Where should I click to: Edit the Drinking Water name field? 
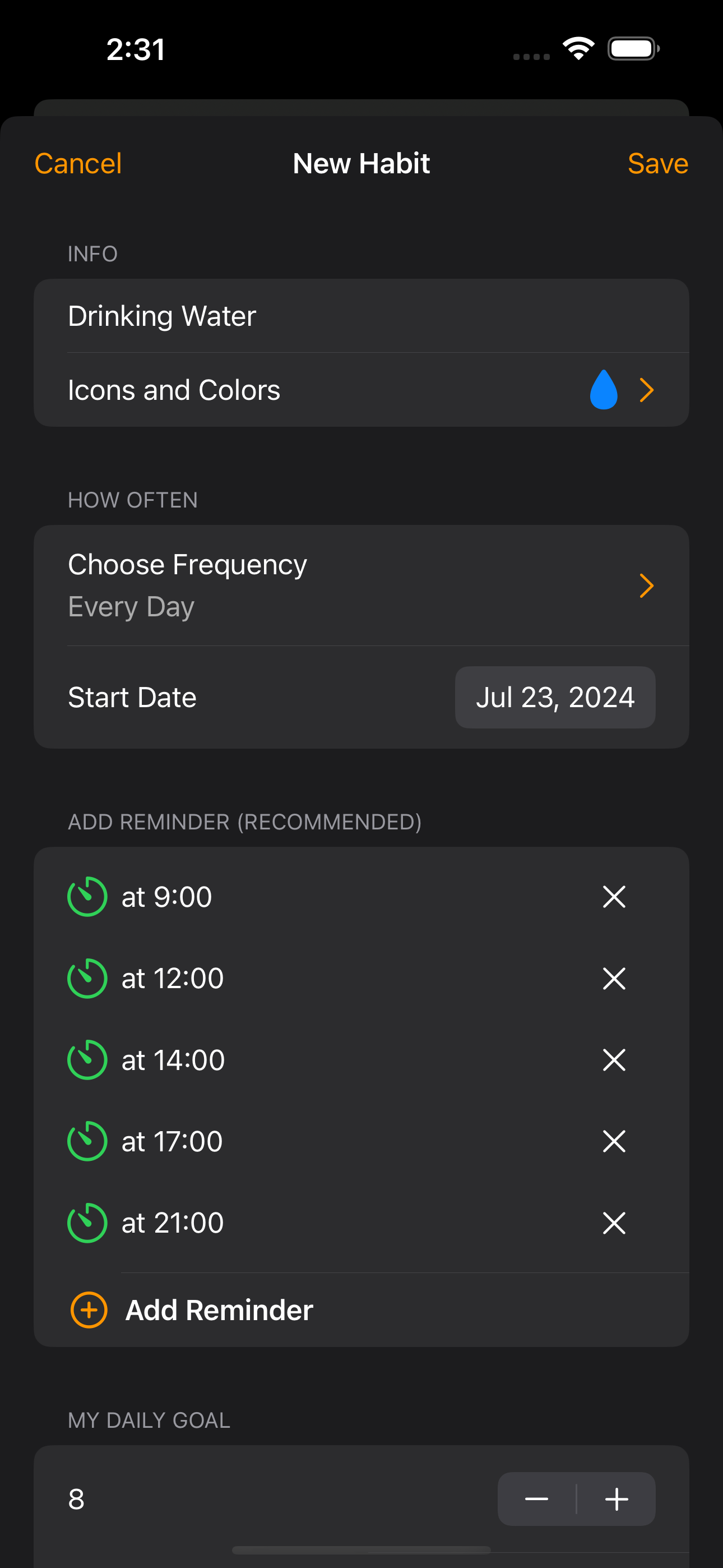pyautogui.click(x=361, y=316)
